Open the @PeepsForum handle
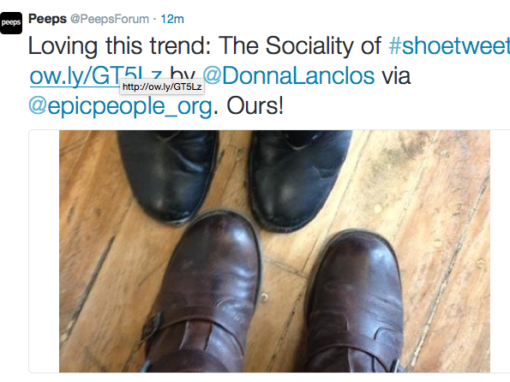Screen dimensions: 510x382 (110, 19)
